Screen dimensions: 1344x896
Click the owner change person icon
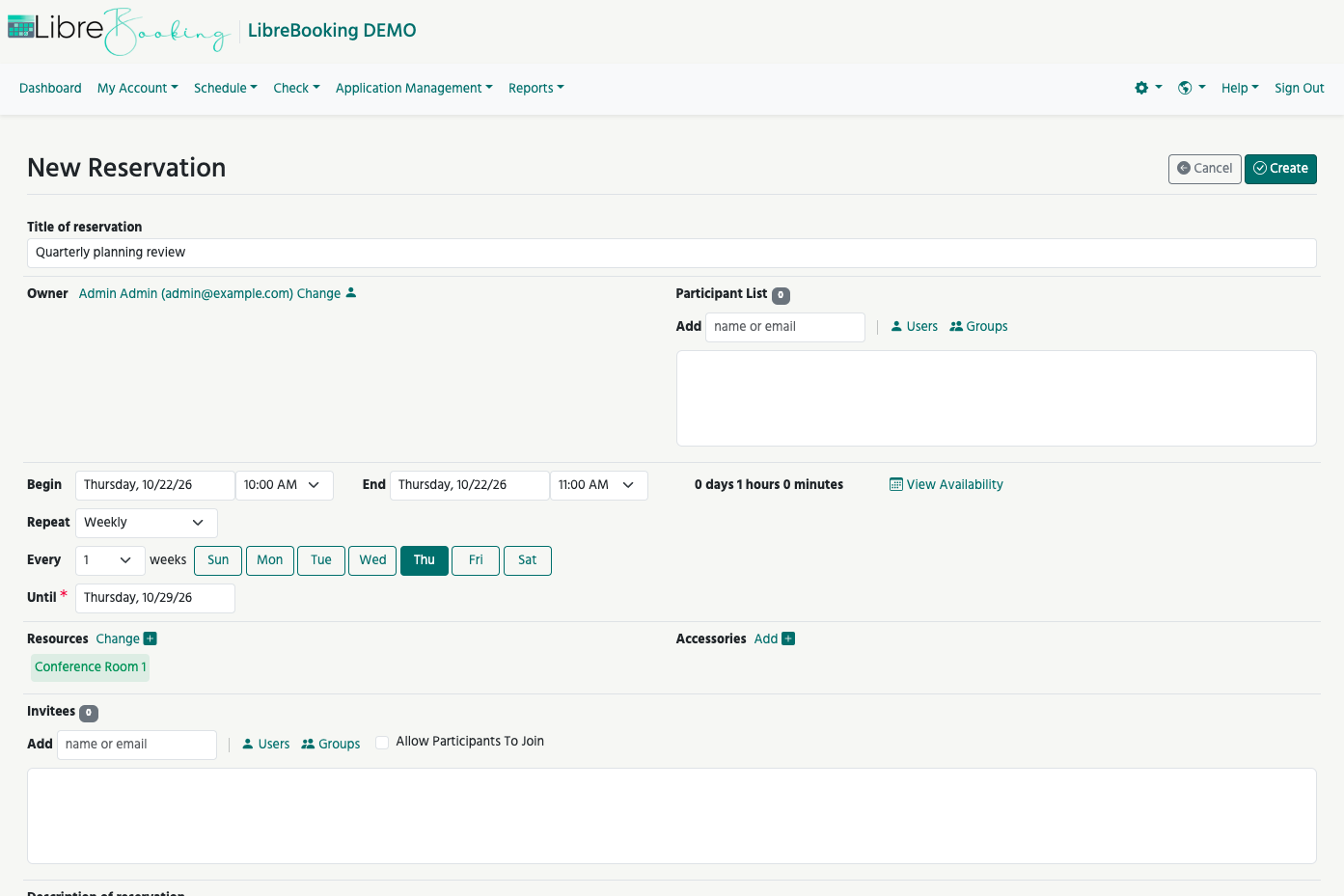(351, 293)
